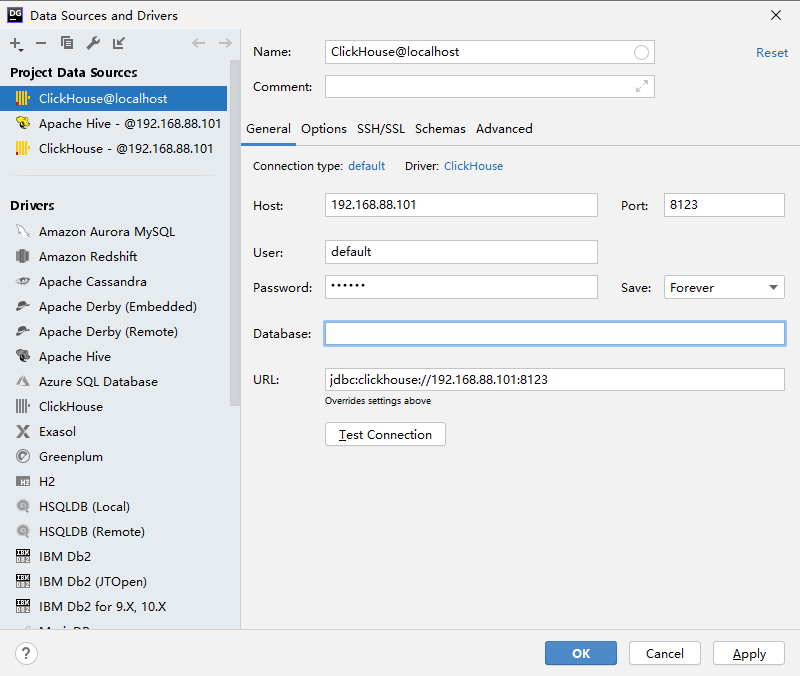This screenshot has width=800, height=676.
Task: Open driver settings wrench icon
Action: coord(93,43)
